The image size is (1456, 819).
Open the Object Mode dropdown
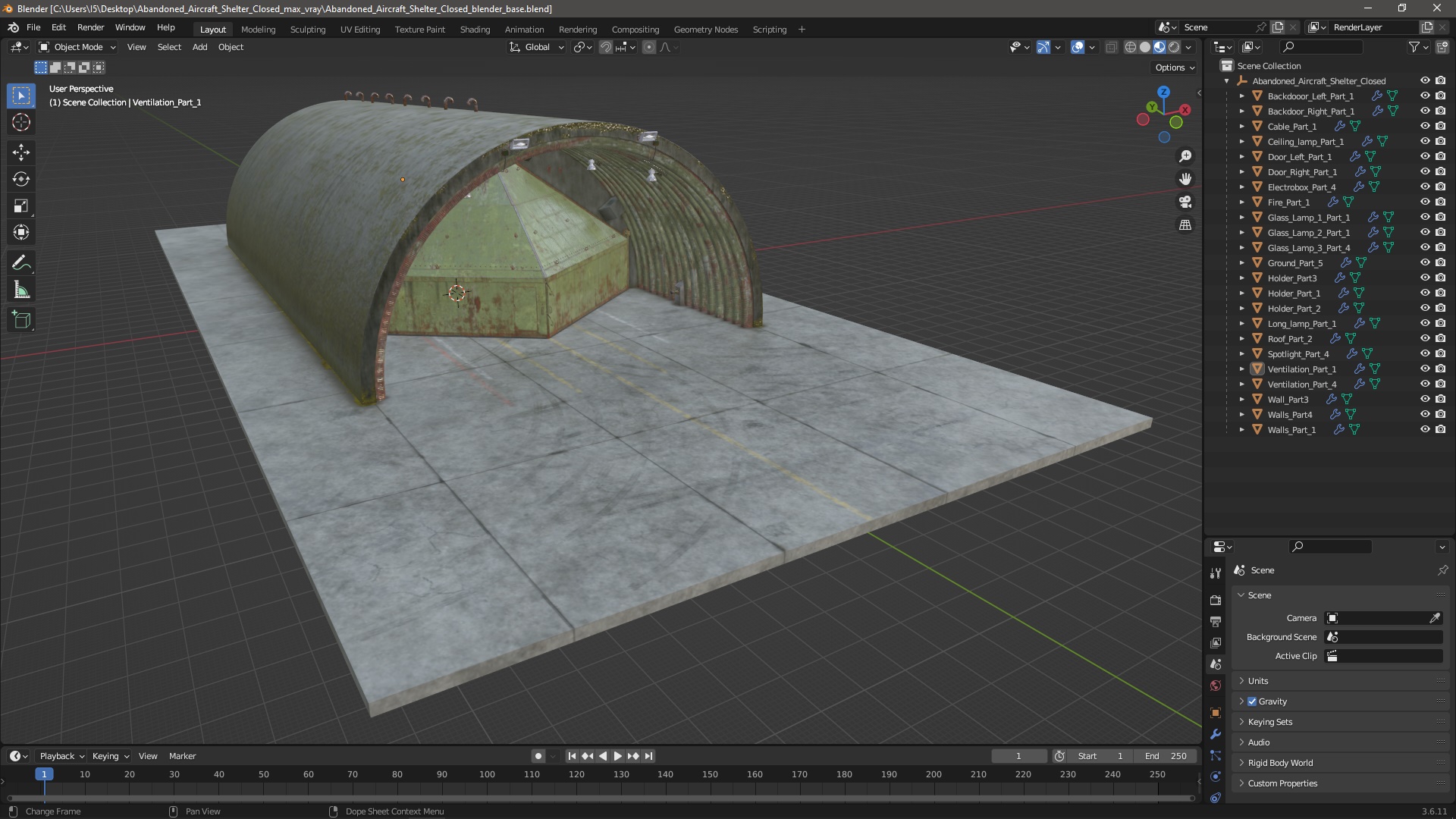[x=77, y=47]
